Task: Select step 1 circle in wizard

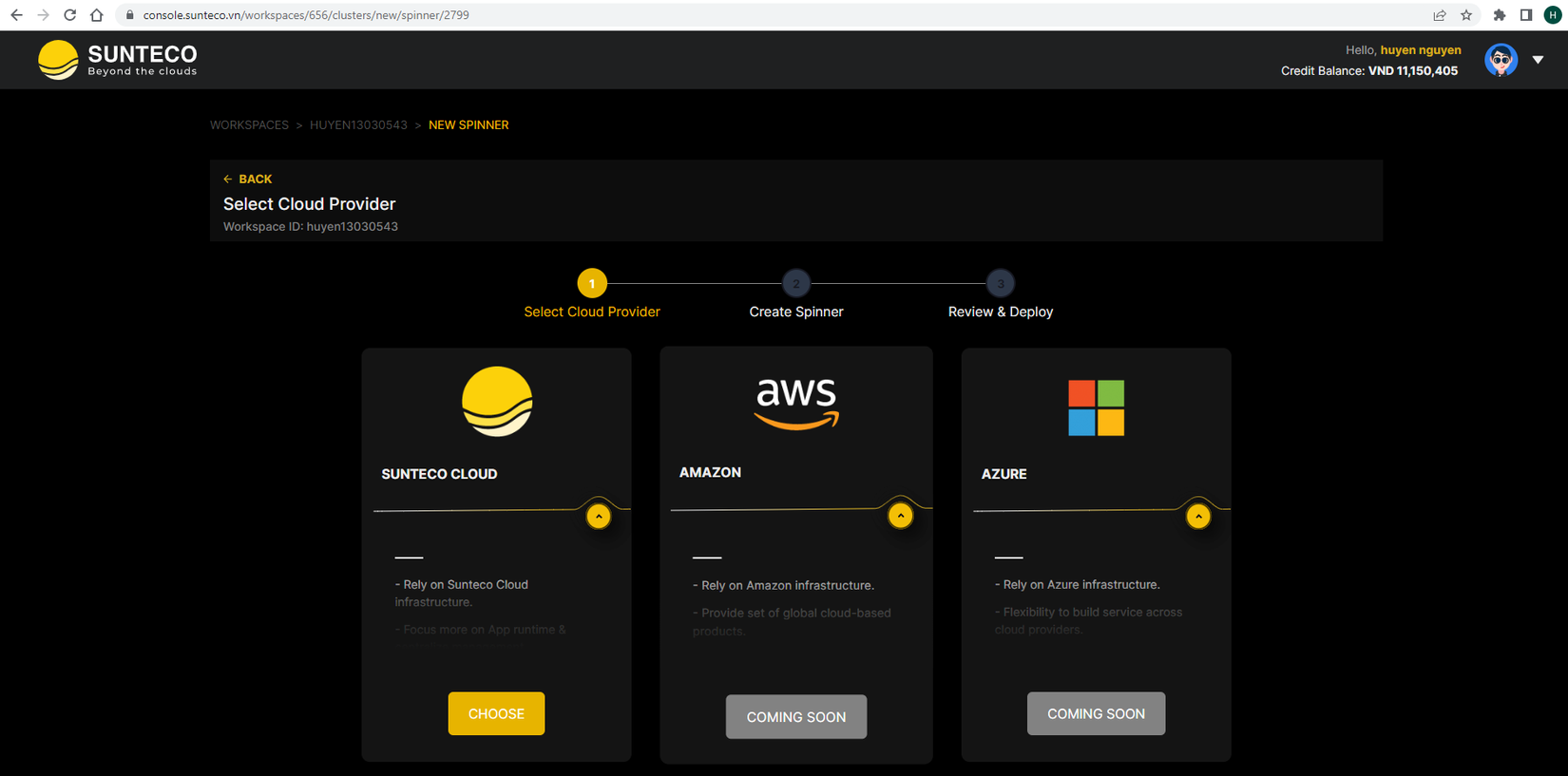Action: point(592,283)
